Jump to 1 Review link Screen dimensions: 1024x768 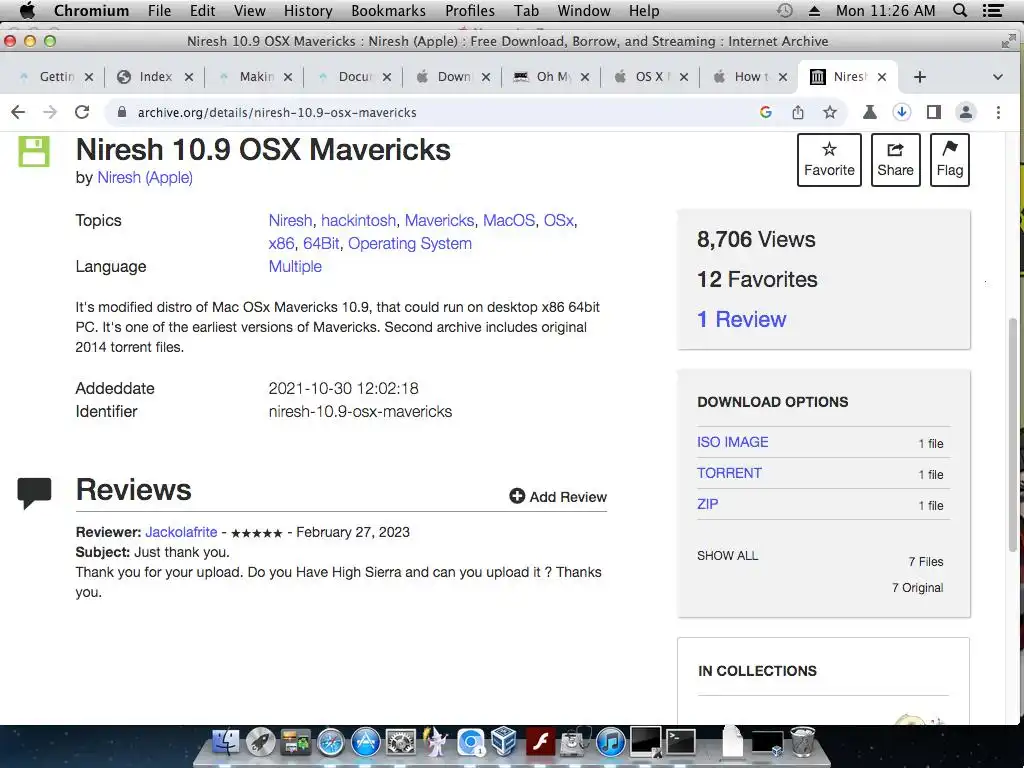pos(741,319)
